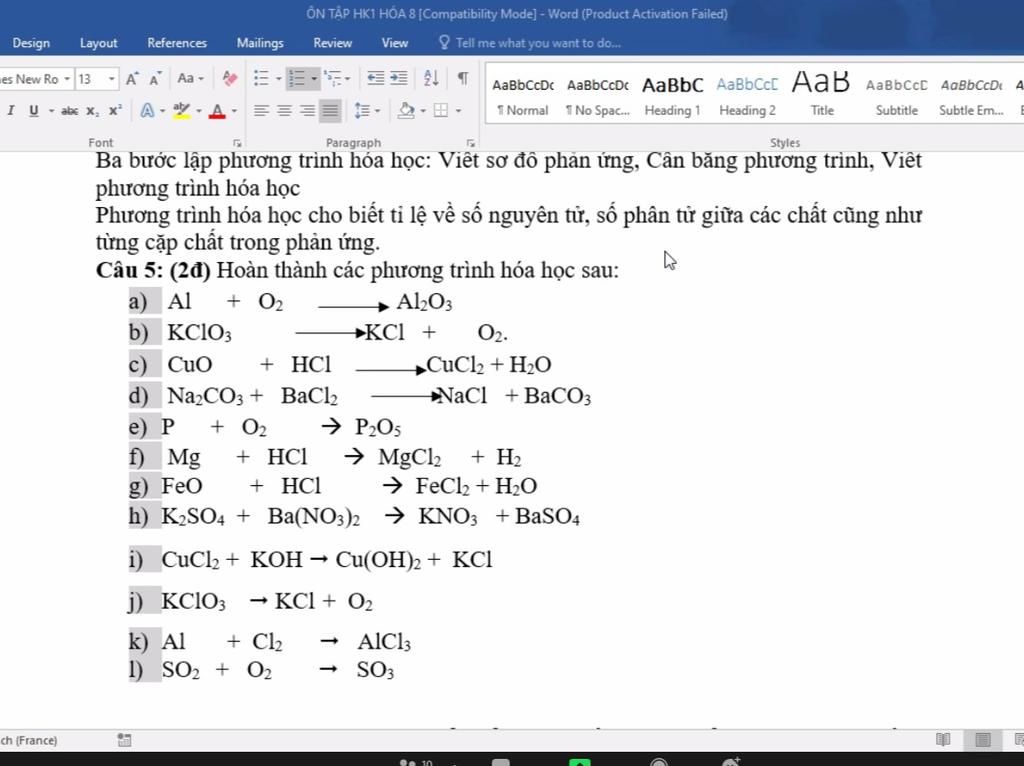Apply Title style
Viewport: 1024px width, 766px height.
point(822,95)
